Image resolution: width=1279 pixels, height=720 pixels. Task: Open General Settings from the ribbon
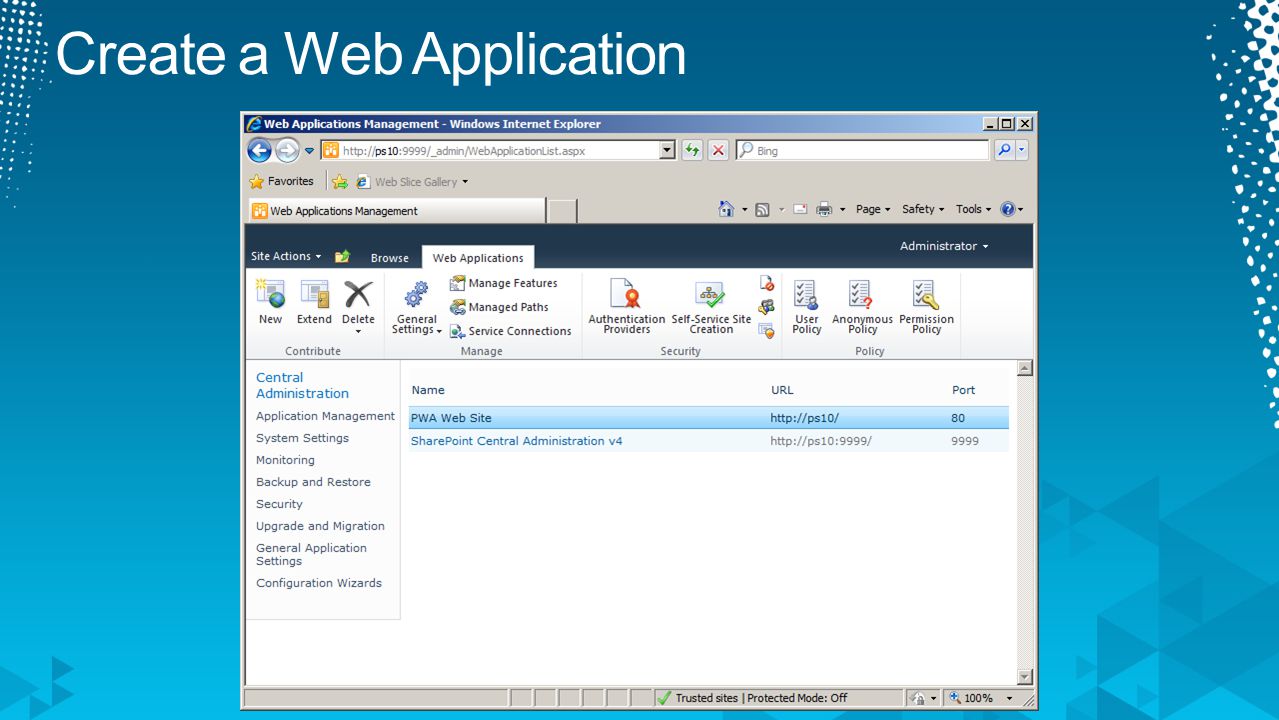pos(417,307)
